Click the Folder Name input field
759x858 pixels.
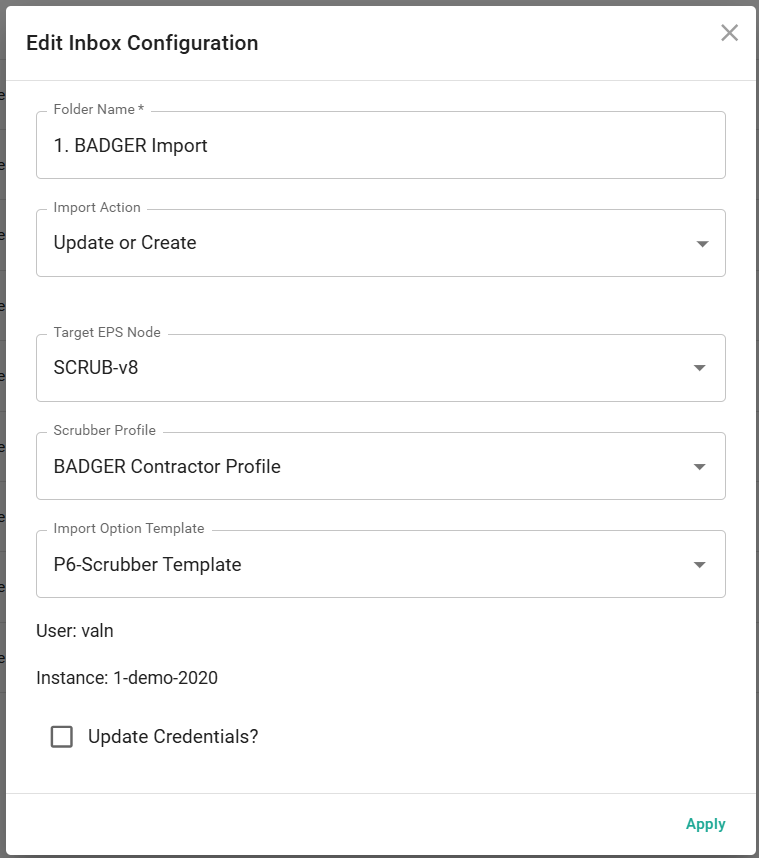[x=380, y=144]
